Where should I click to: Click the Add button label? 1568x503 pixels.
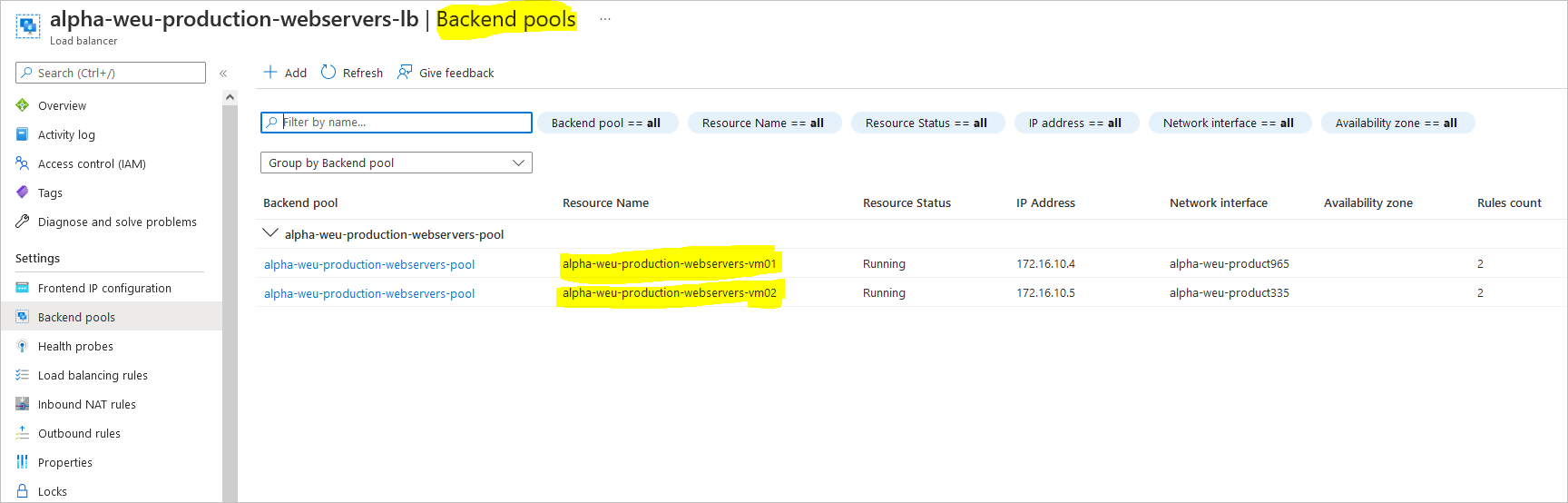[x=296, y=73]
